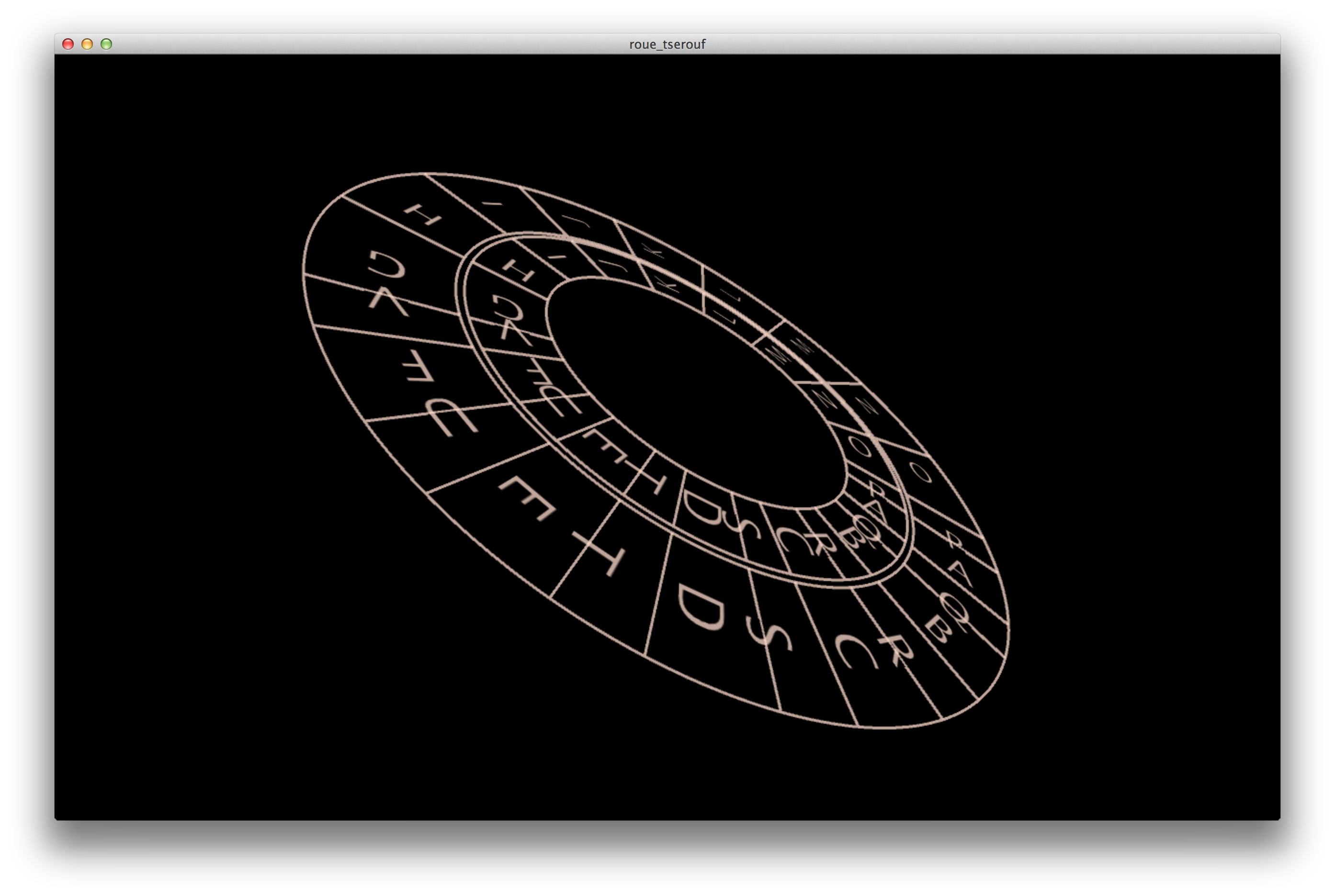Zoom the window with the green button

(106, 44)
